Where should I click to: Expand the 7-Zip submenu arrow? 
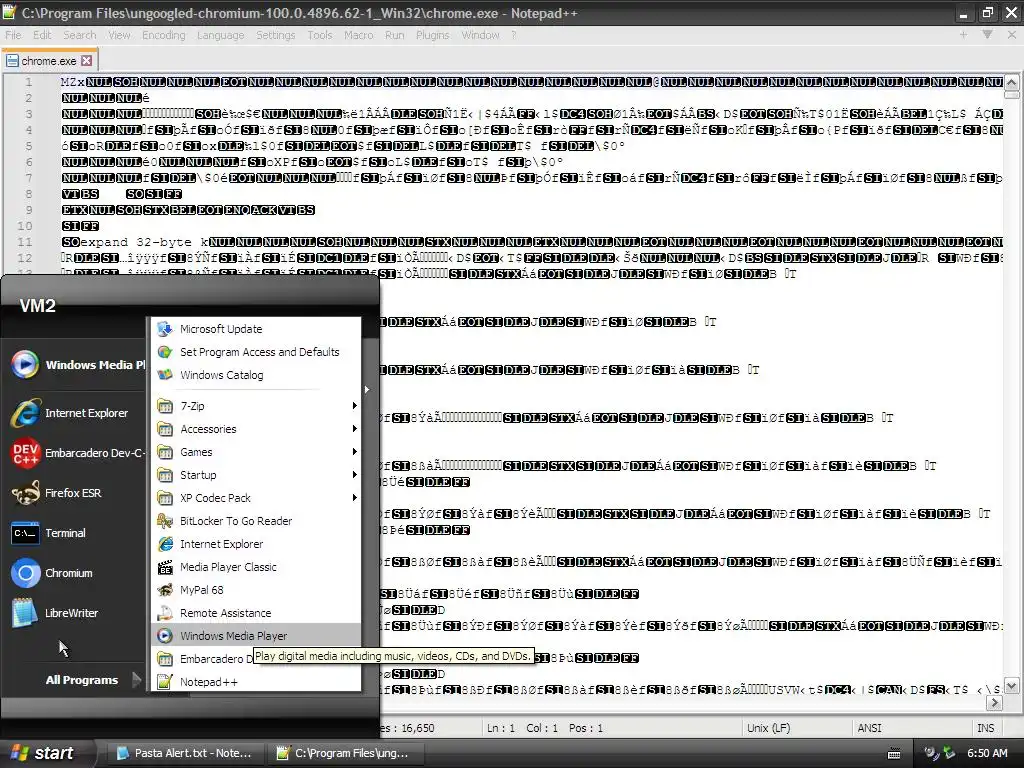(x=355, y=406)
